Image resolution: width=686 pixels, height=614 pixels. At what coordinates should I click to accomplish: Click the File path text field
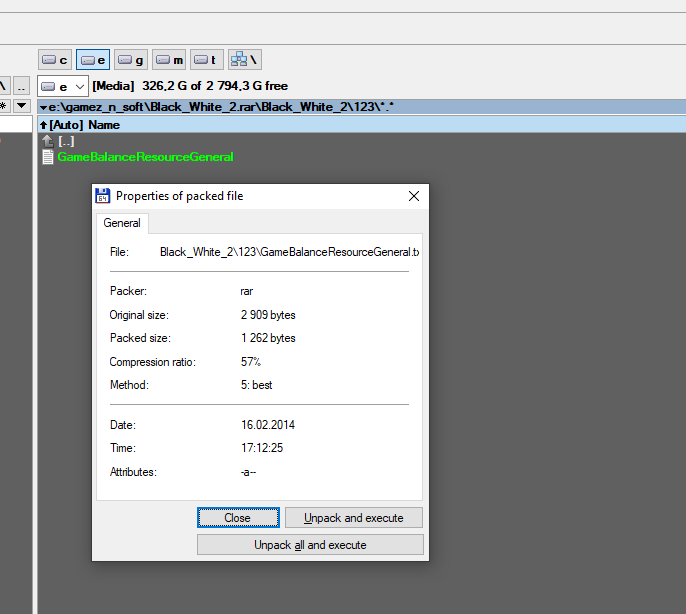pos(289,252)
